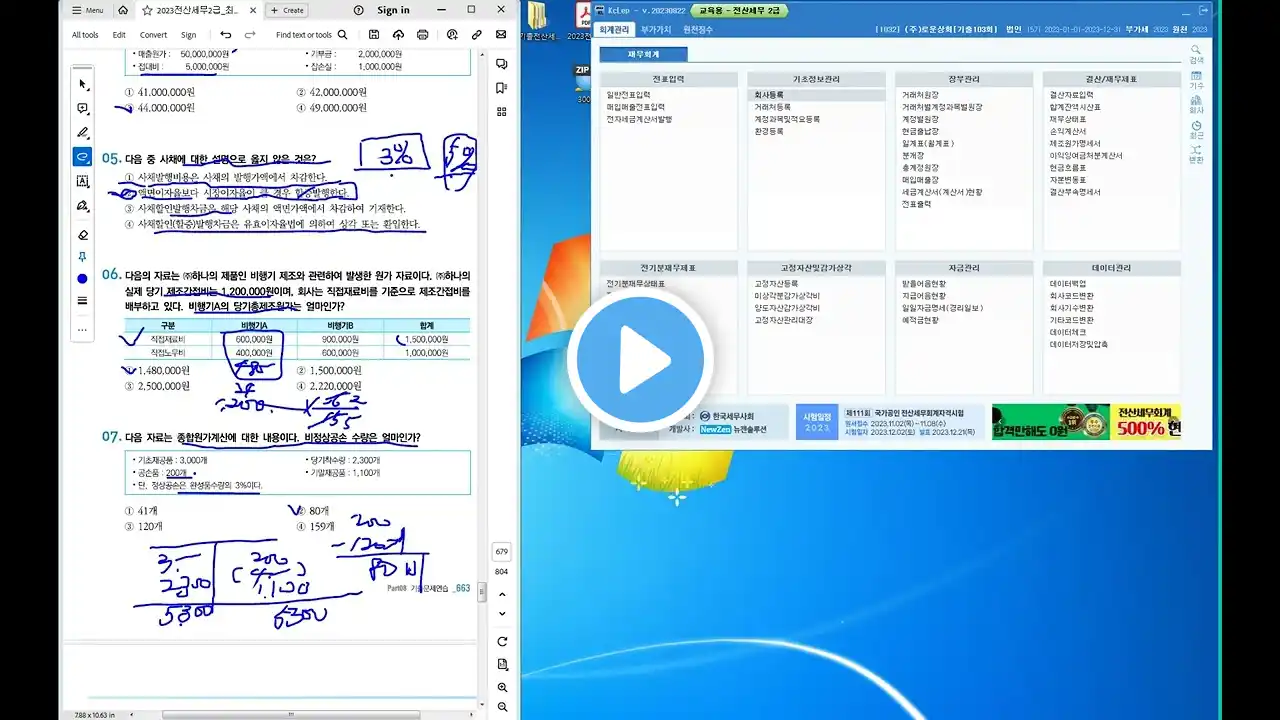Select the 부가가치 tab in KcLep

click(x=656, y=30)
